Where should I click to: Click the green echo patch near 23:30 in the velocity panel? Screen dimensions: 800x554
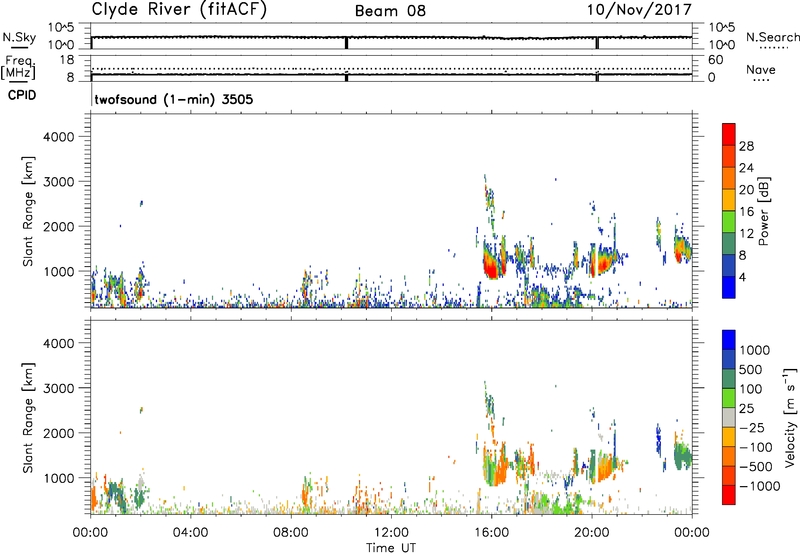point(682,455)
